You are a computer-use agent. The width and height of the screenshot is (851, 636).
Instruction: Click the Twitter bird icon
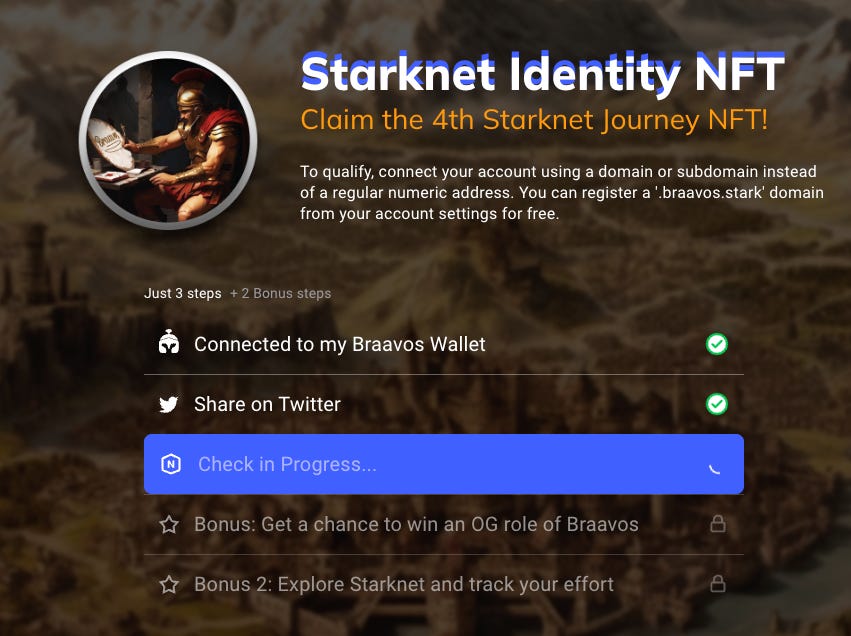[x=169, y=404]
